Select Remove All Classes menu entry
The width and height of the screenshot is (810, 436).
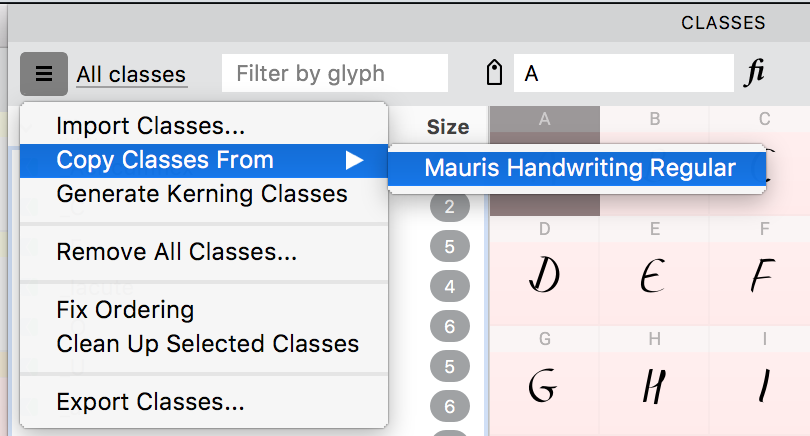pyautogui.click(x=176, y=252)
